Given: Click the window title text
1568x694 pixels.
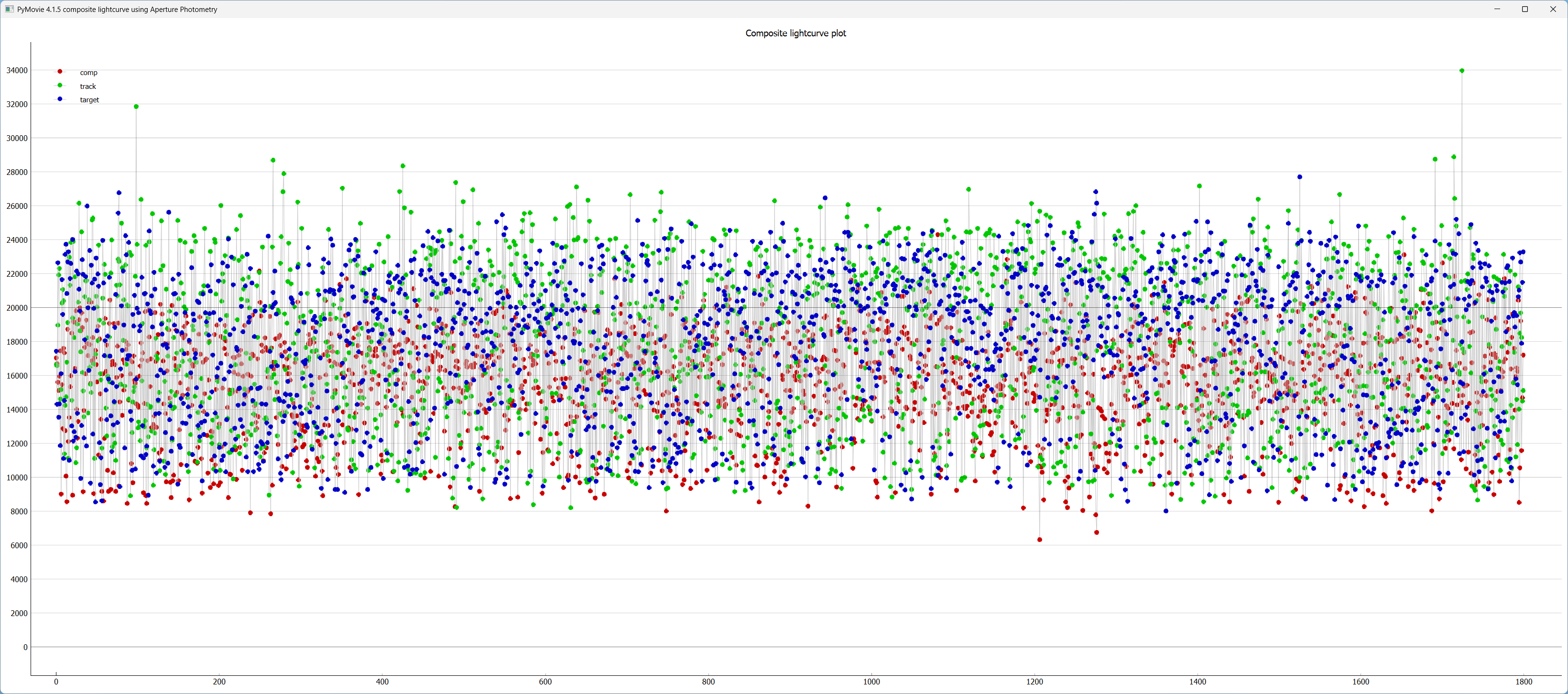Looking at the screenshot, I should pyautogui.click(x=117, y=9).
